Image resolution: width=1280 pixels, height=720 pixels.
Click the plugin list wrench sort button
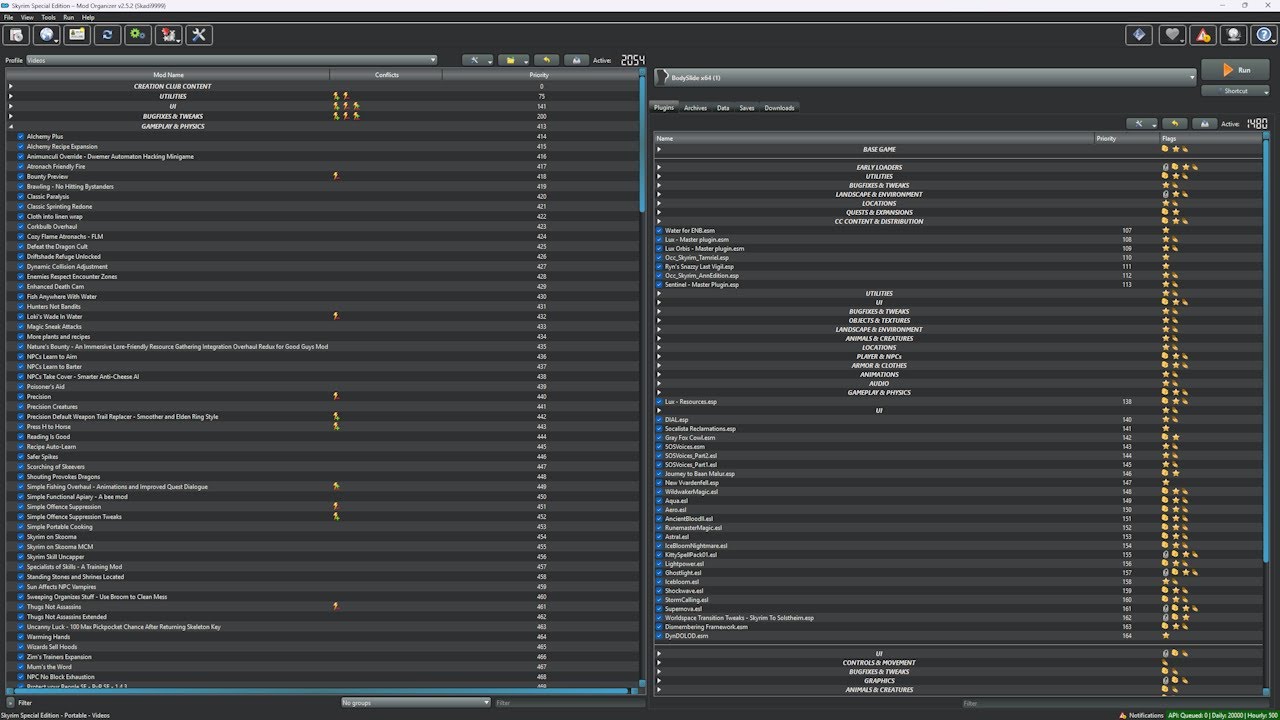tap(1140, 124)
